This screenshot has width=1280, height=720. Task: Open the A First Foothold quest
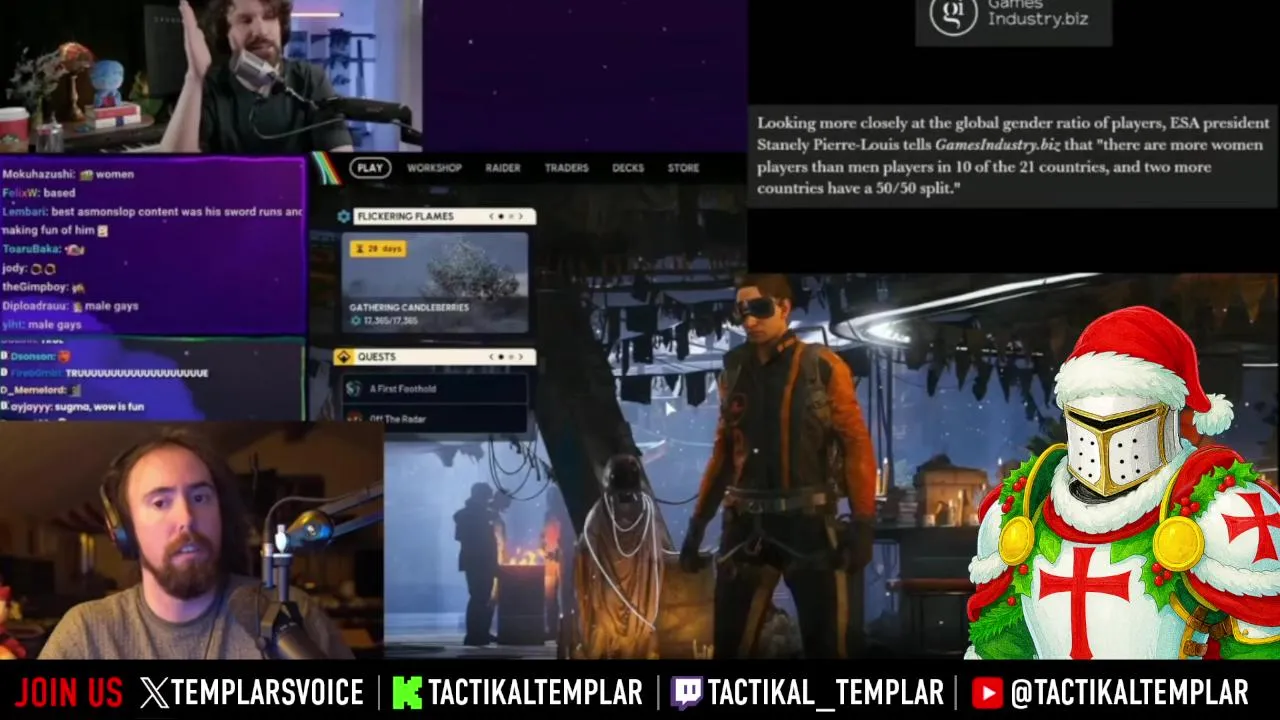coord(435,389)
